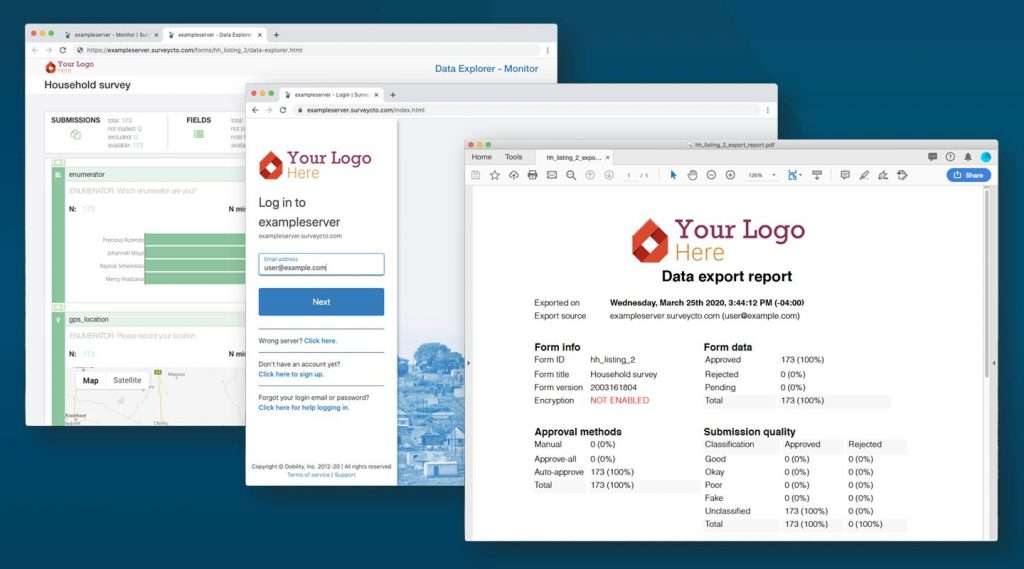Click the cloud upload icon in PDF toolbar
The image size is (1024, 569).
pos(513,175)
